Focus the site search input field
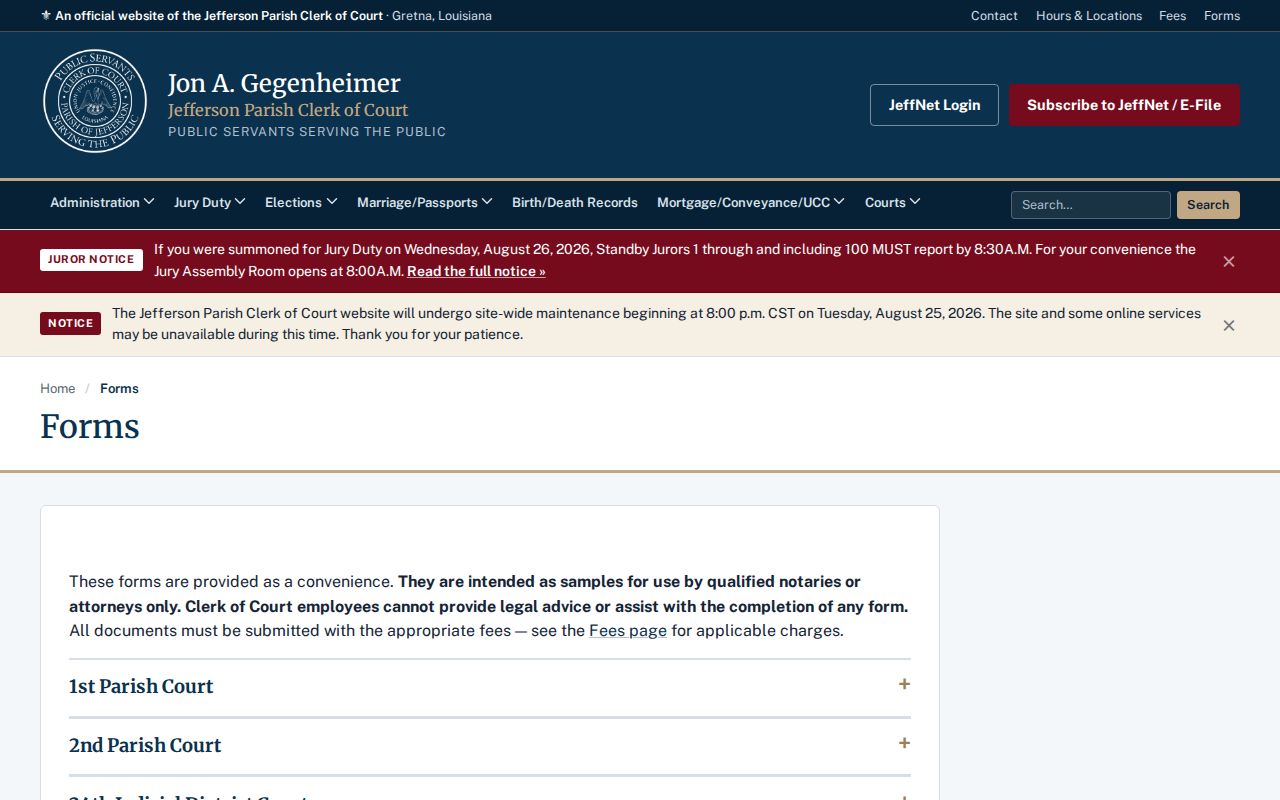 click(1091, 205)
